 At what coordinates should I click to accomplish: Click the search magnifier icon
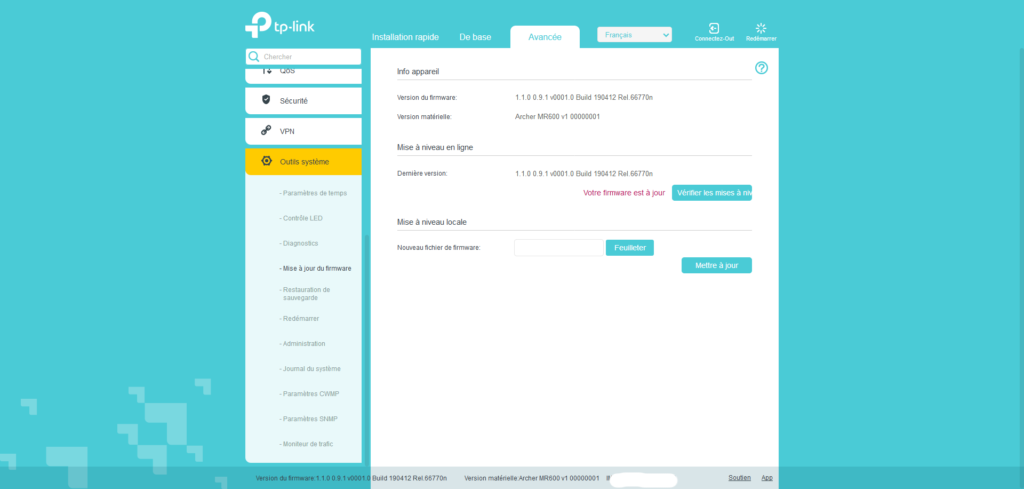254,57
